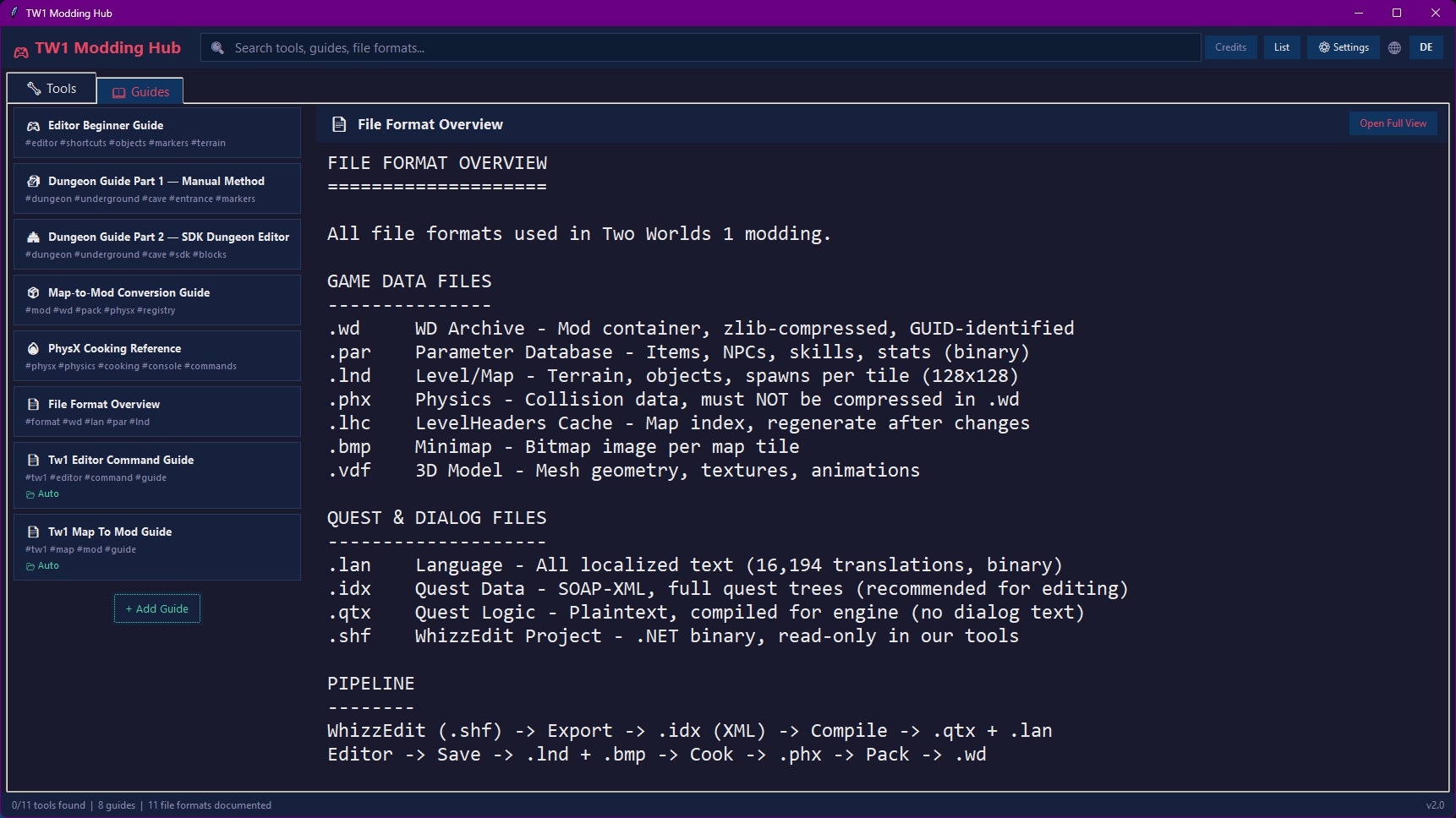Screen dimensions: 1456x818
Task: Open the Tw1 Editor Command Guide
Action: [x=157, y=475]
